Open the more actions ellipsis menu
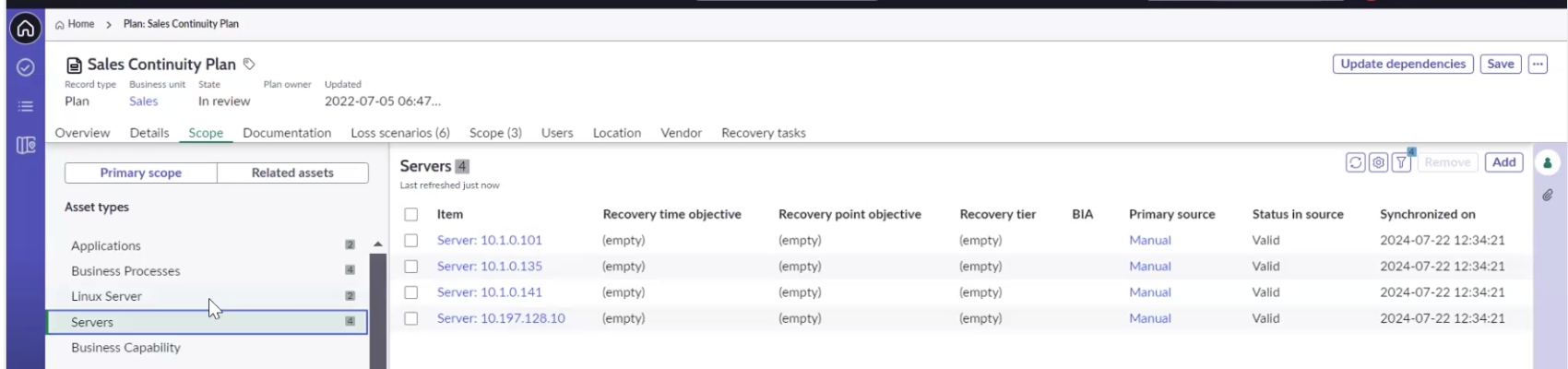Viewport: 1568px width, 369px height. (x=1538, y=64)
